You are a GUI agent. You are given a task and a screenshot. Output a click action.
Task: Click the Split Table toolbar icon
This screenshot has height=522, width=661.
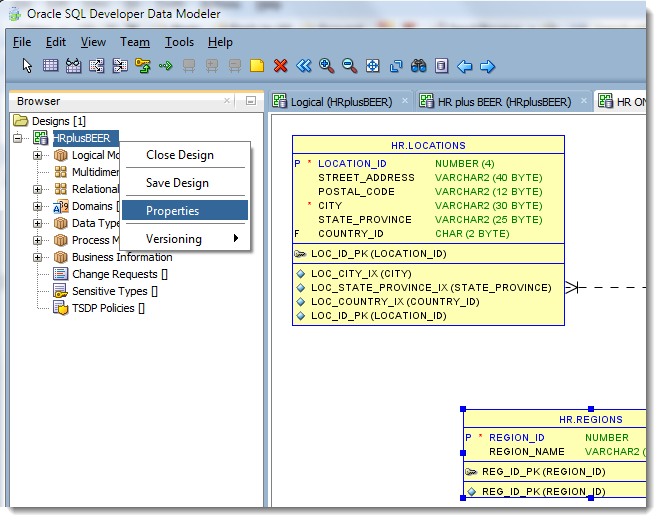click(x=97, y=66)
